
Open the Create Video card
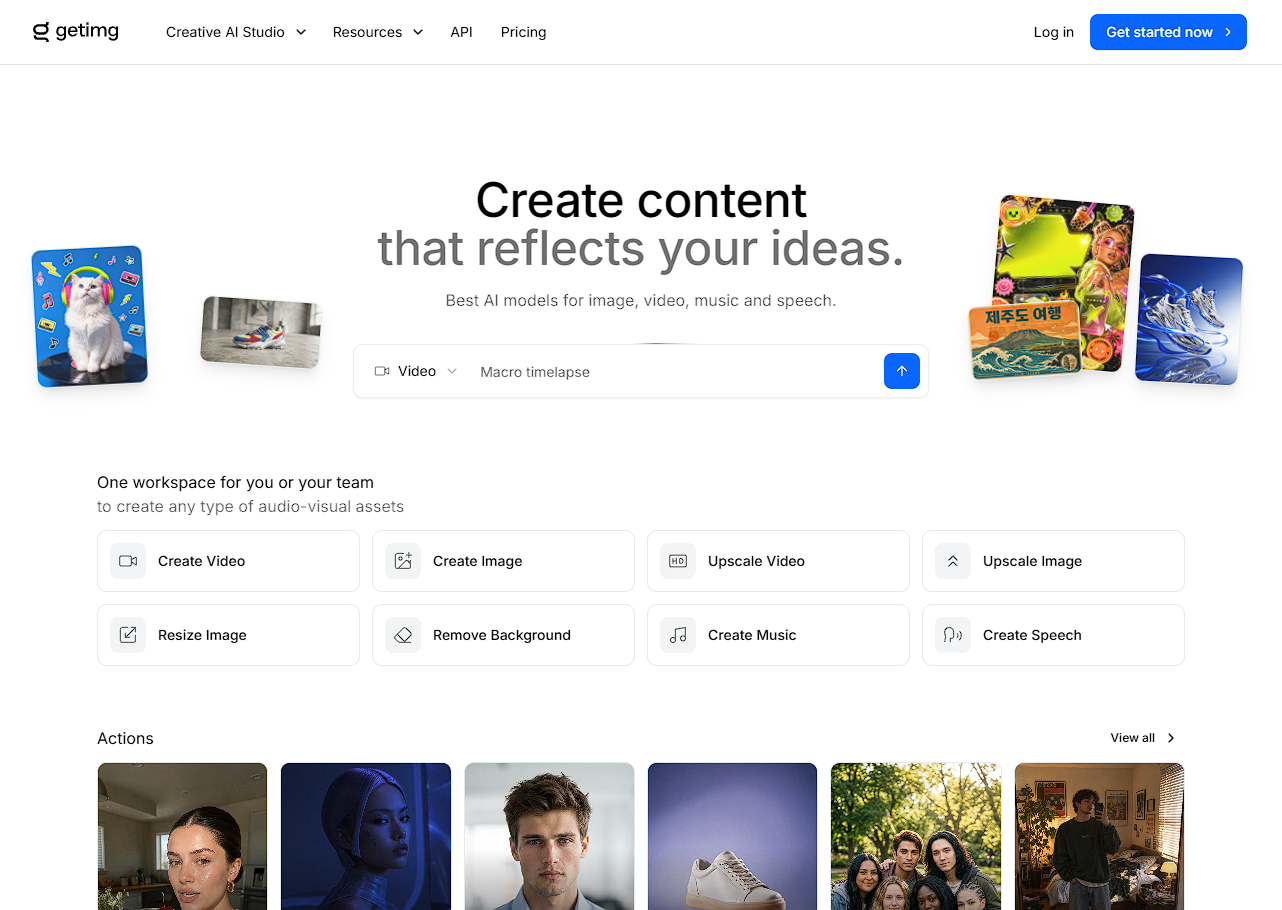228,561
